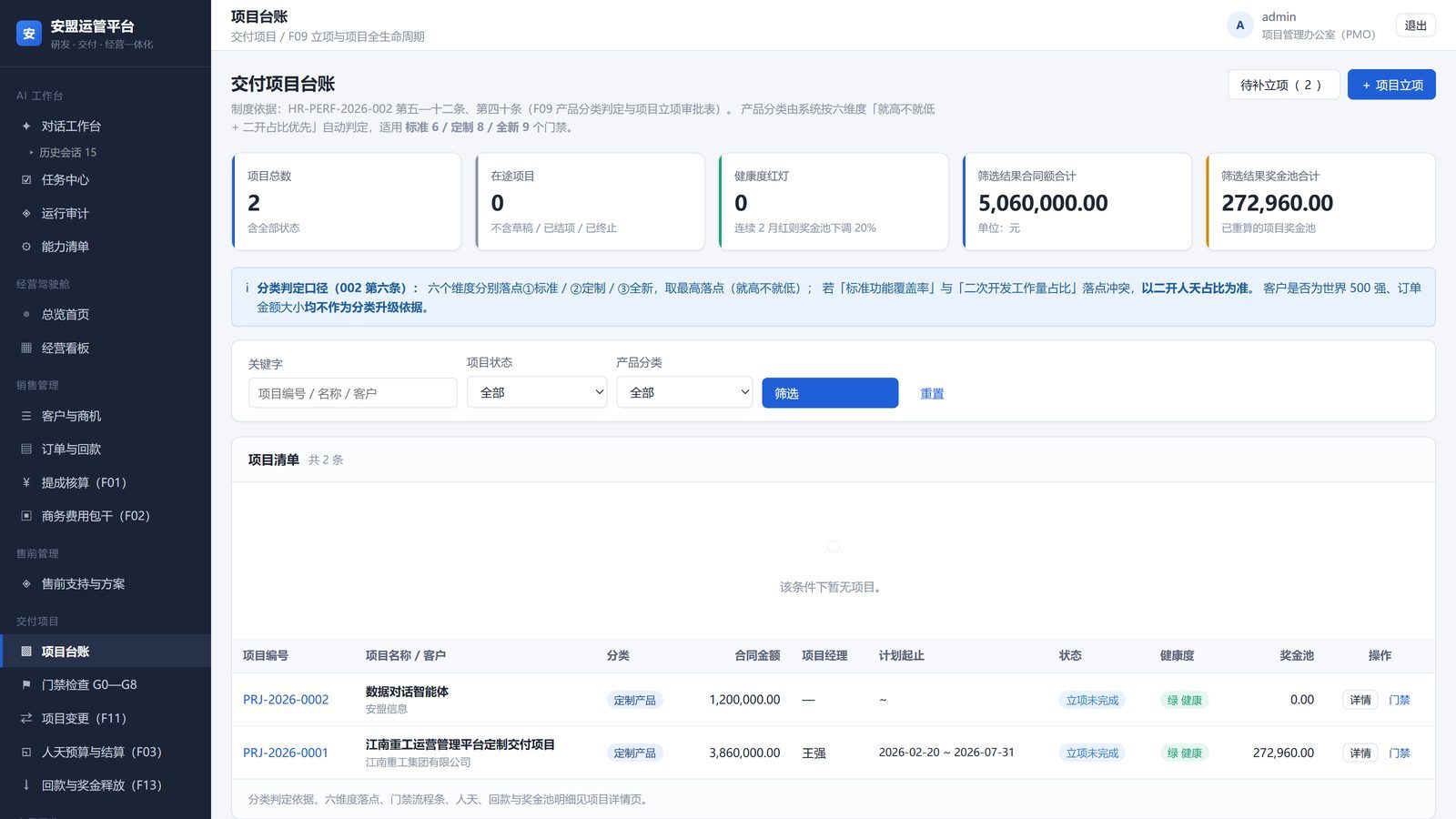Click the flag icon beside 门禁检查
The image size is (1456, 819).
pyautogui.click(x=26, y=684)
